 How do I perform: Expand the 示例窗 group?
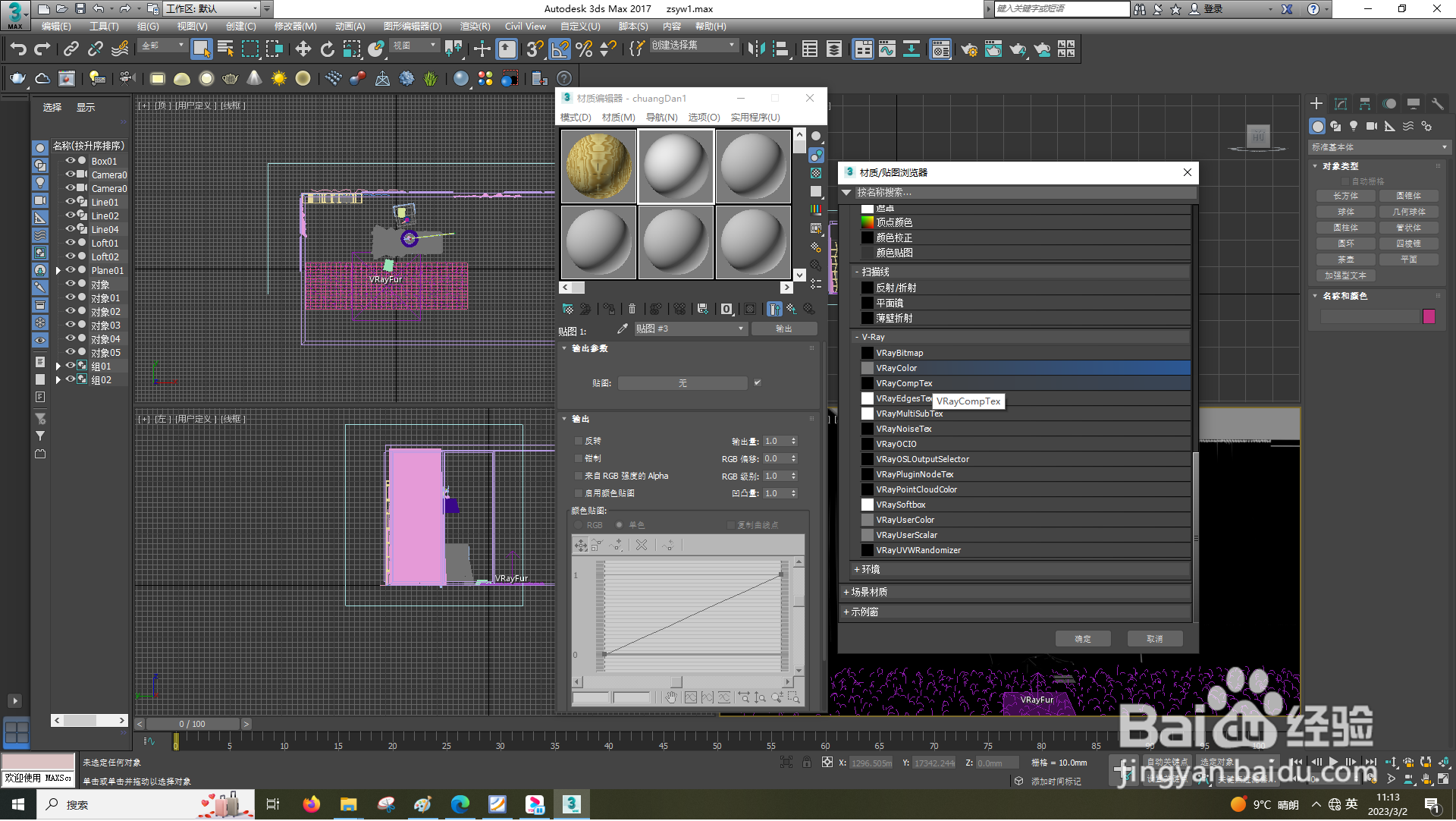(846, 612)
